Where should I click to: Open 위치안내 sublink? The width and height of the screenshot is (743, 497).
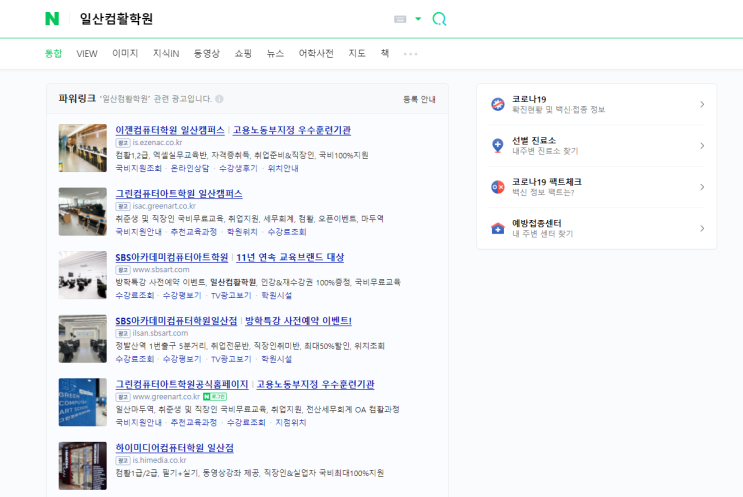click(x=283, y=168)
